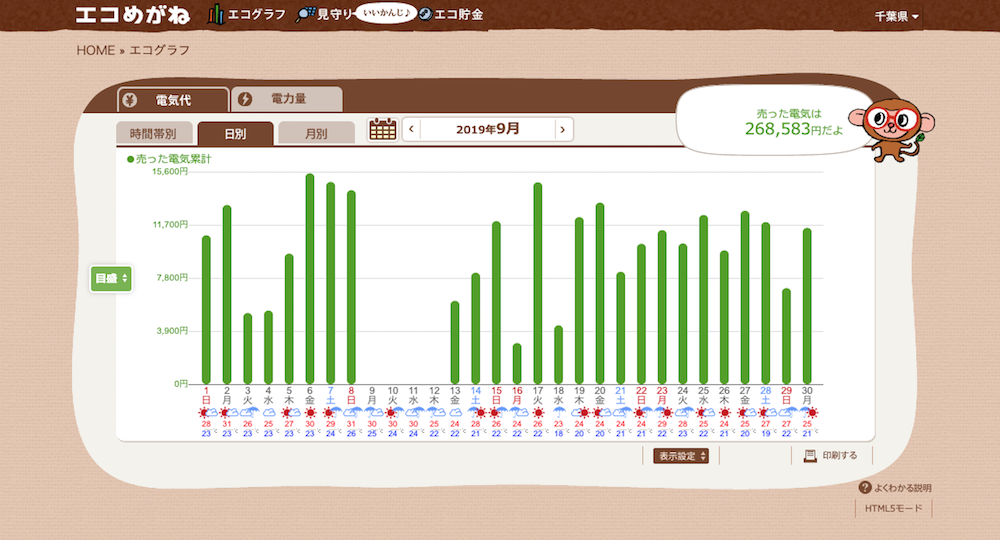Go to the next month arrow
Viewport: 1000px width, 540px height.
564,129
